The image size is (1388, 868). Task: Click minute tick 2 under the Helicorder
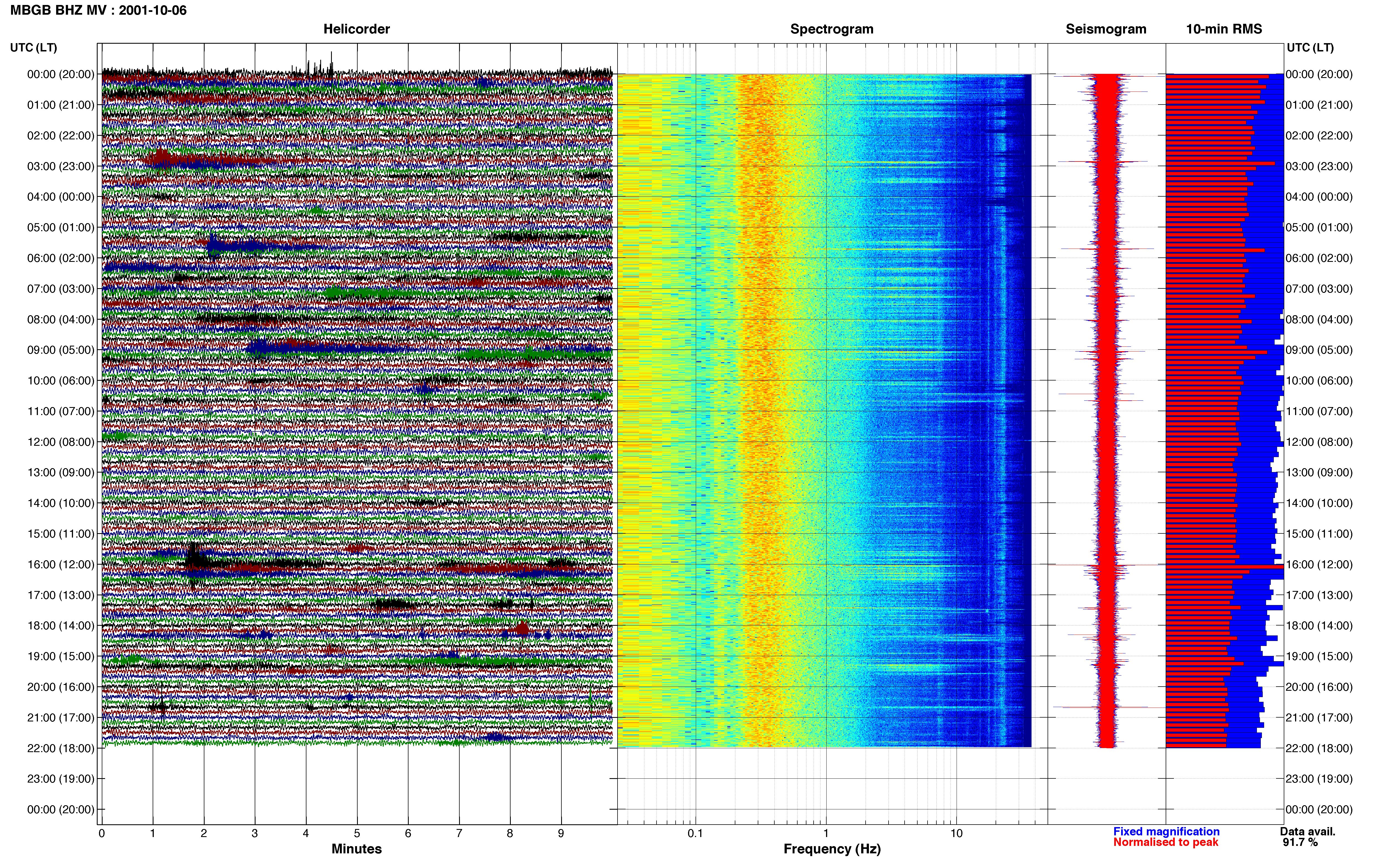tap(204, 833)
